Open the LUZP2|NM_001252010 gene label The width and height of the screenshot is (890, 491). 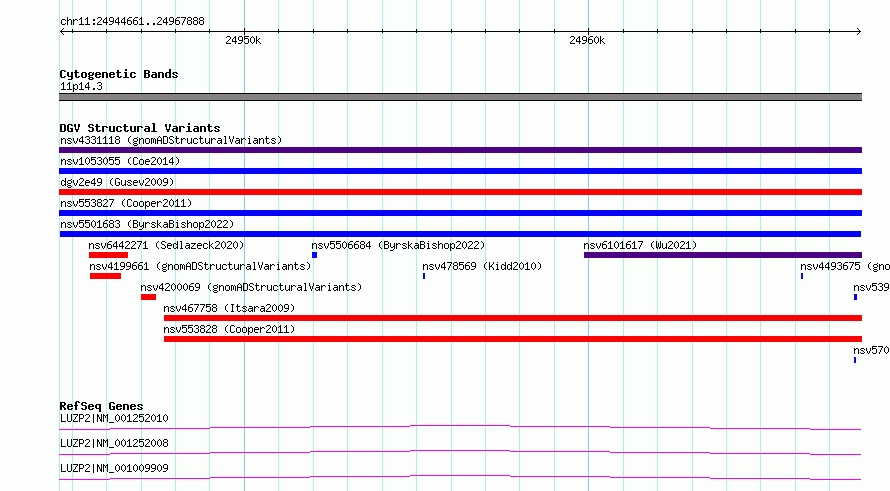114,418
